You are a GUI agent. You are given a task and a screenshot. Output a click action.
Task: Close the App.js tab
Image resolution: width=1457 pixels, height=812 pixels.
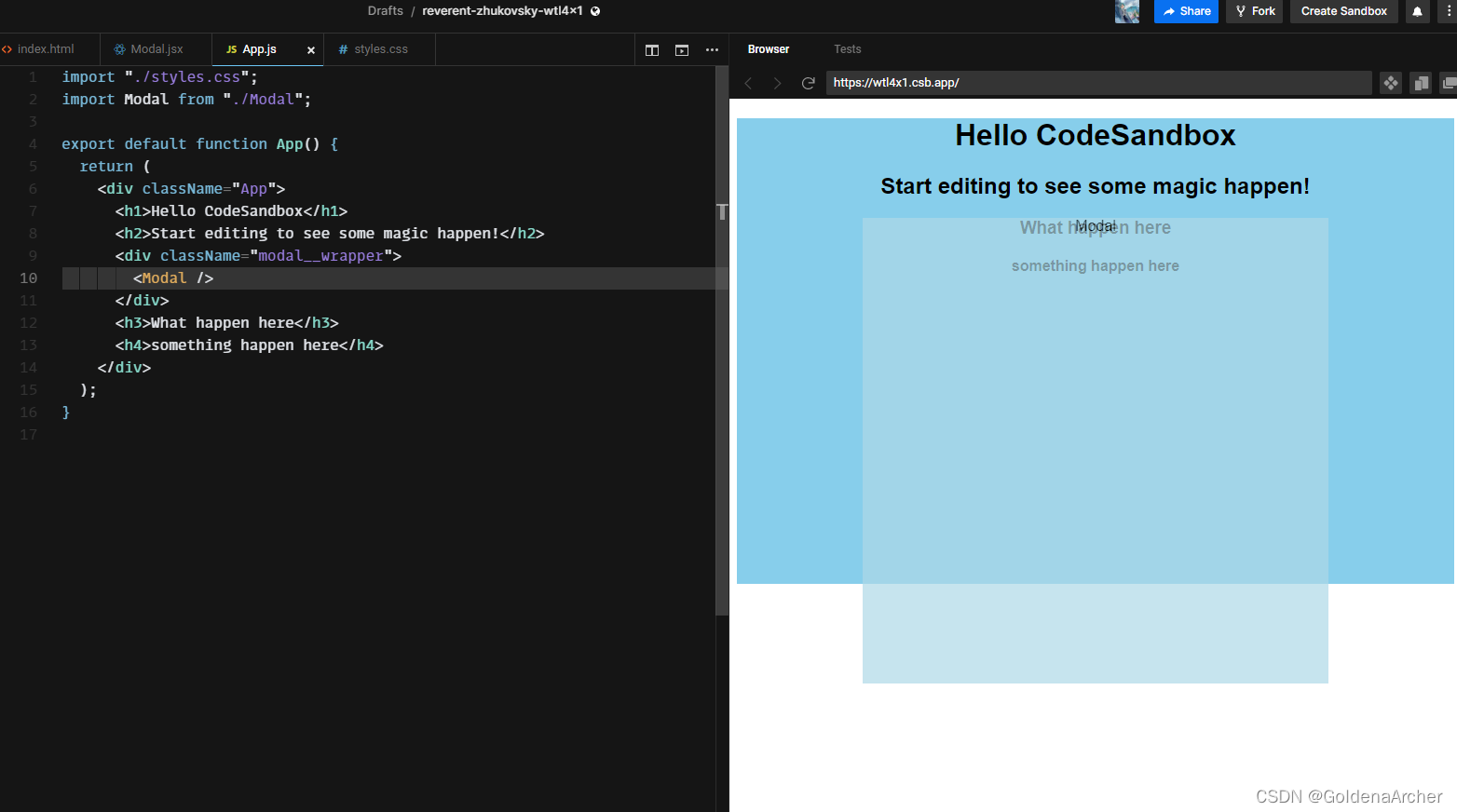(x=311, y=50)
